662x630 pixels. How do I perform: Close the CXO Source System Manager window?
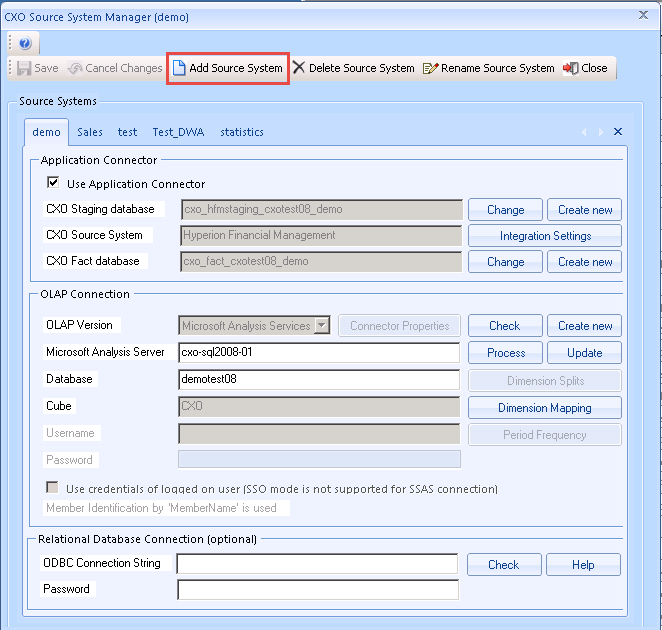[x=643, y=16]
